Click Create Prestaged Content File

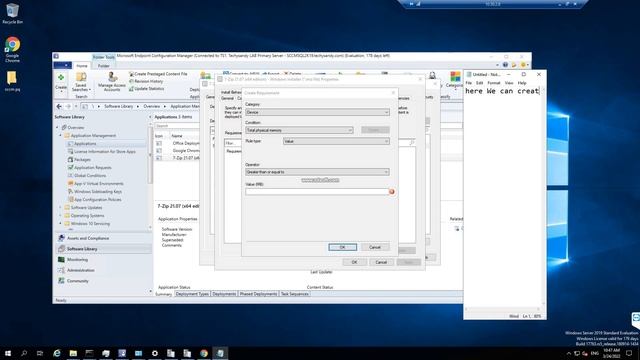(x=158, y=74)
